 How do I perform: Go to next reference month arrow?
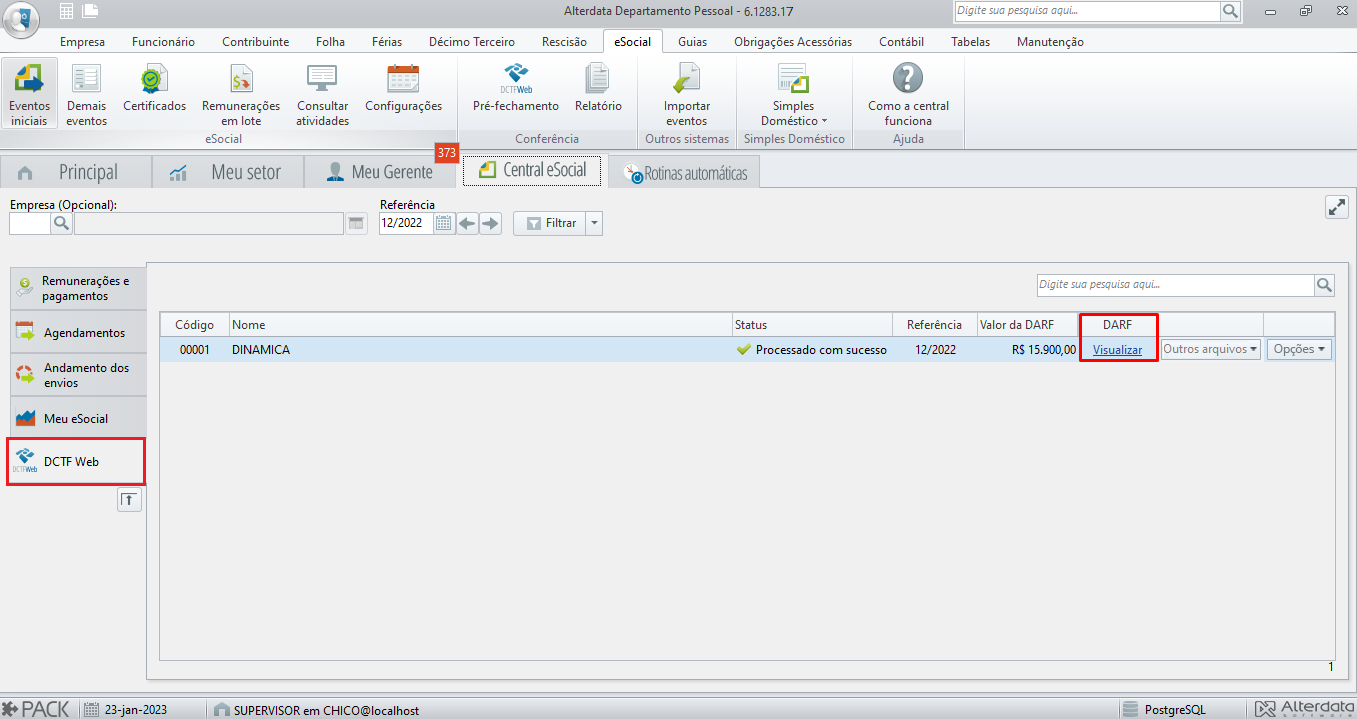490,223
